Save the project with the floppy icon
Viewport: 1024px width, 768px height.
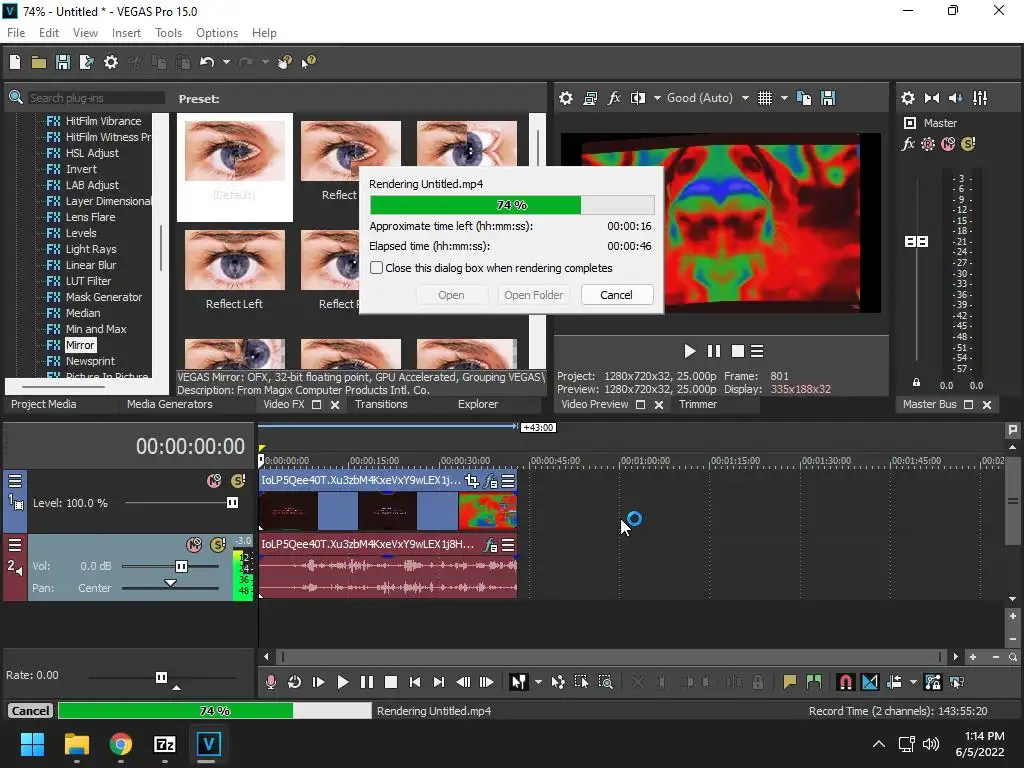point(63,62)
